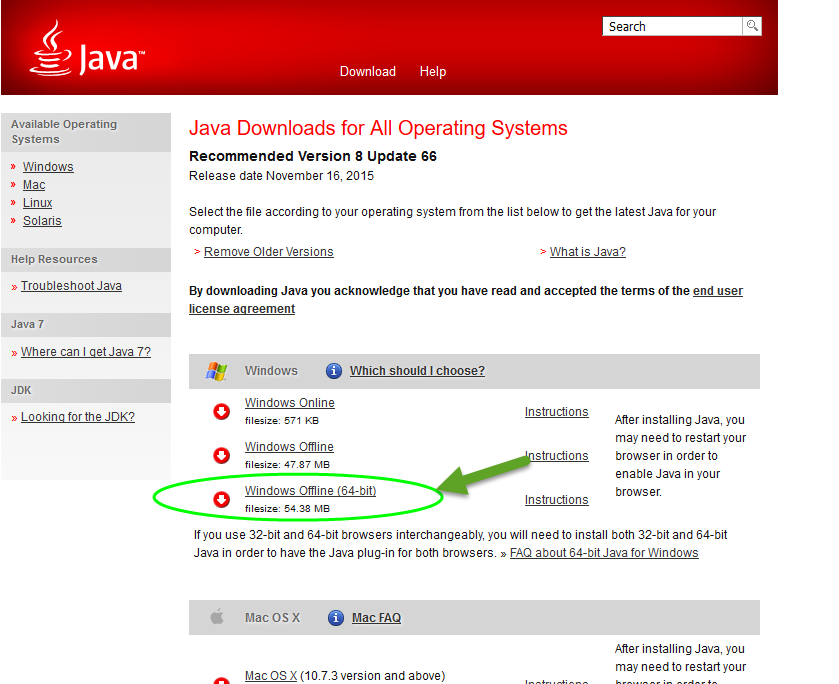Select Linux in Available Operating Systems
The image size is (839, 684).
point(38,203)
